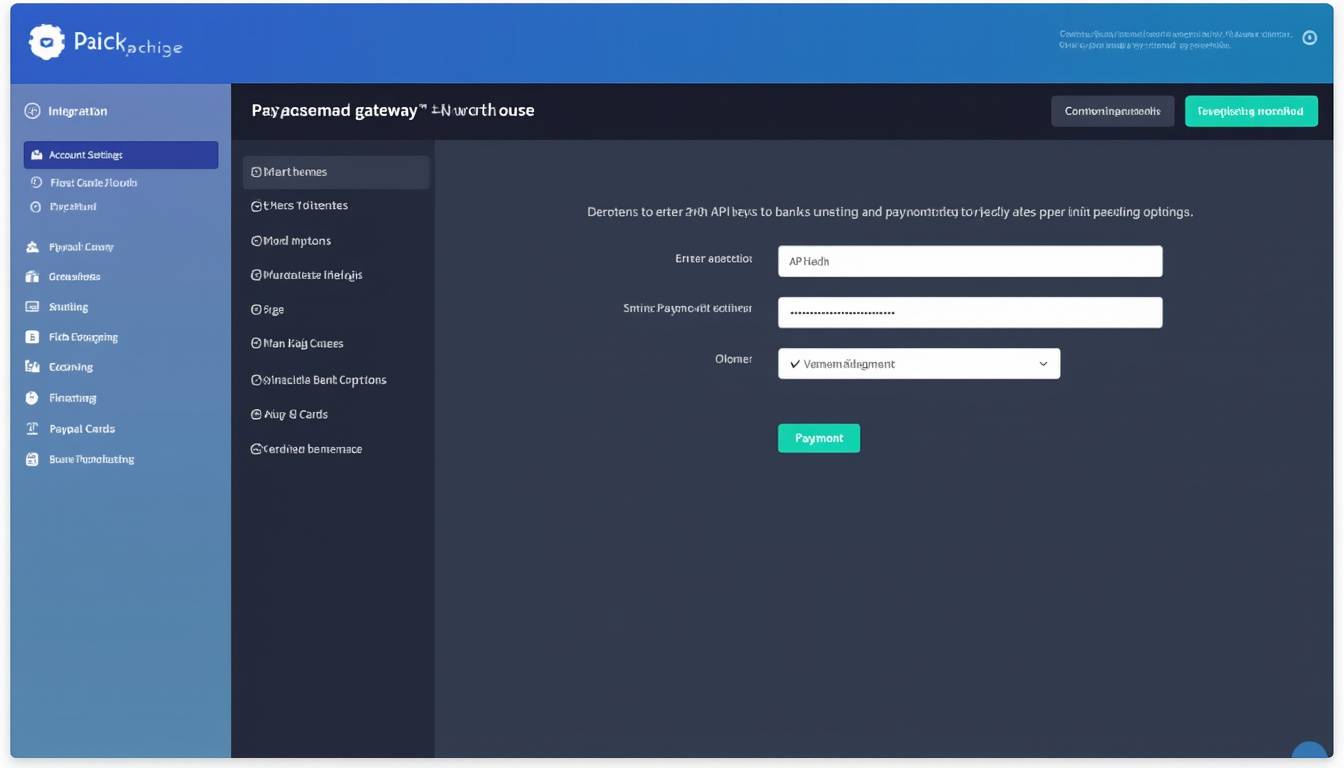Click the green Payment button
This screenshot has width=1344, height=768.
tap(818, 437)
